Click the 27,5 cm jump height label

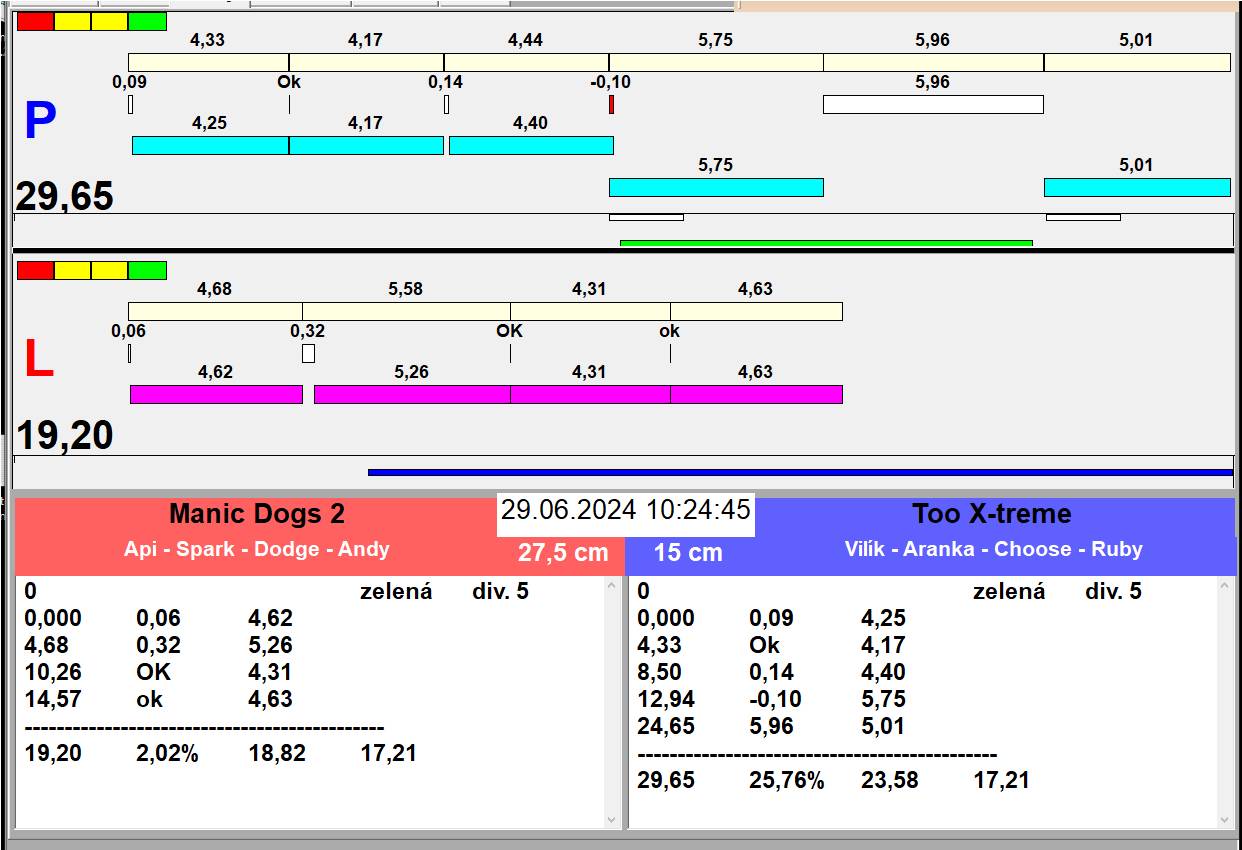(x=563, y=552)
